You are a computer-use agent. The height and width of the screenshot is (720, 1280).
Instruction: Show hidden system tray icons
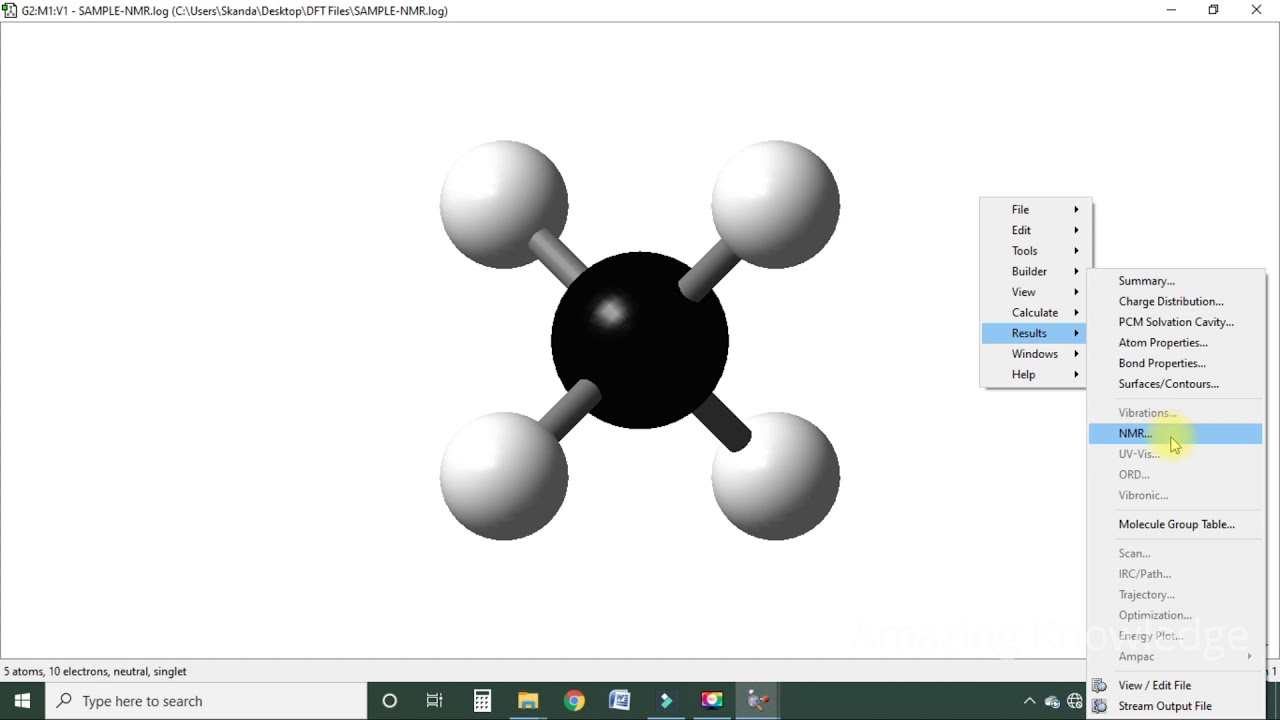1029,701
